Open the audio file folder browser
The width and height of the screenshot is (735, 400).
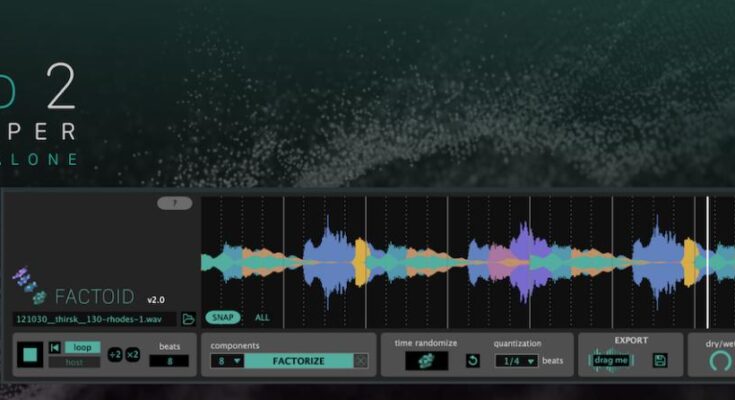coord(188,319)
